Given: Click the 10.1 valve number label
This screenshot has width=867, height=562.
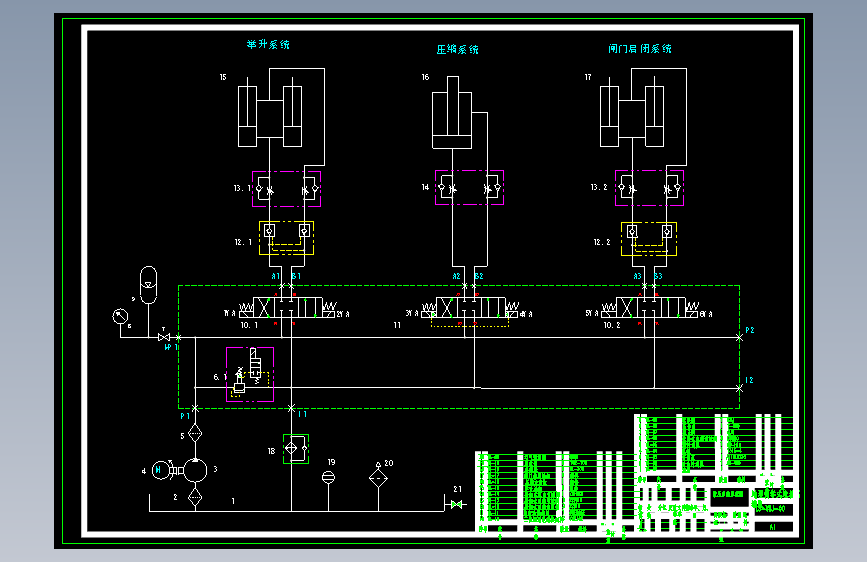Looking at the screenshot, I should click(249, 325).
